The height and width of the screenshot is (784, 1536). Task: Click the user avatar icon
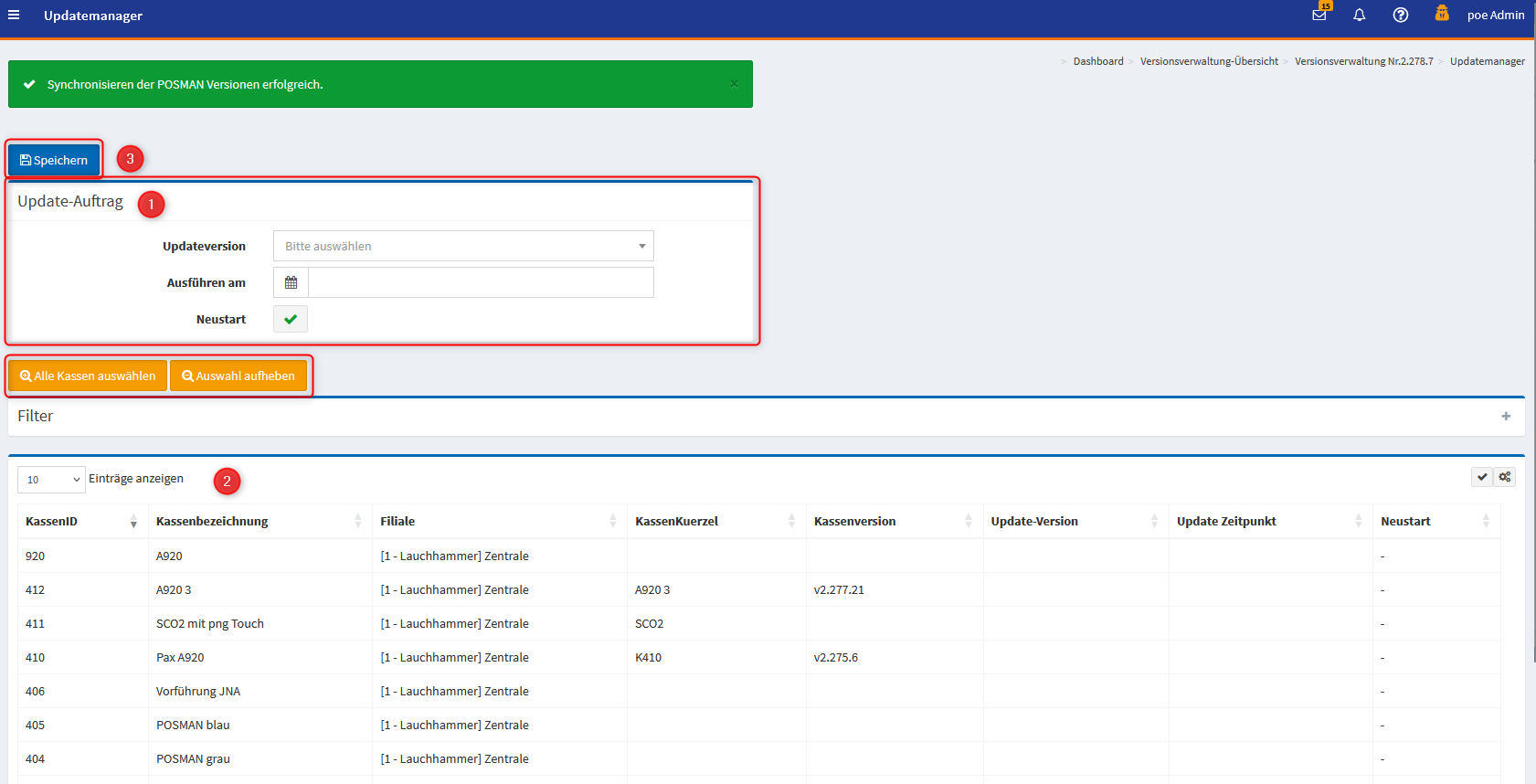[x=1442, y=14]
